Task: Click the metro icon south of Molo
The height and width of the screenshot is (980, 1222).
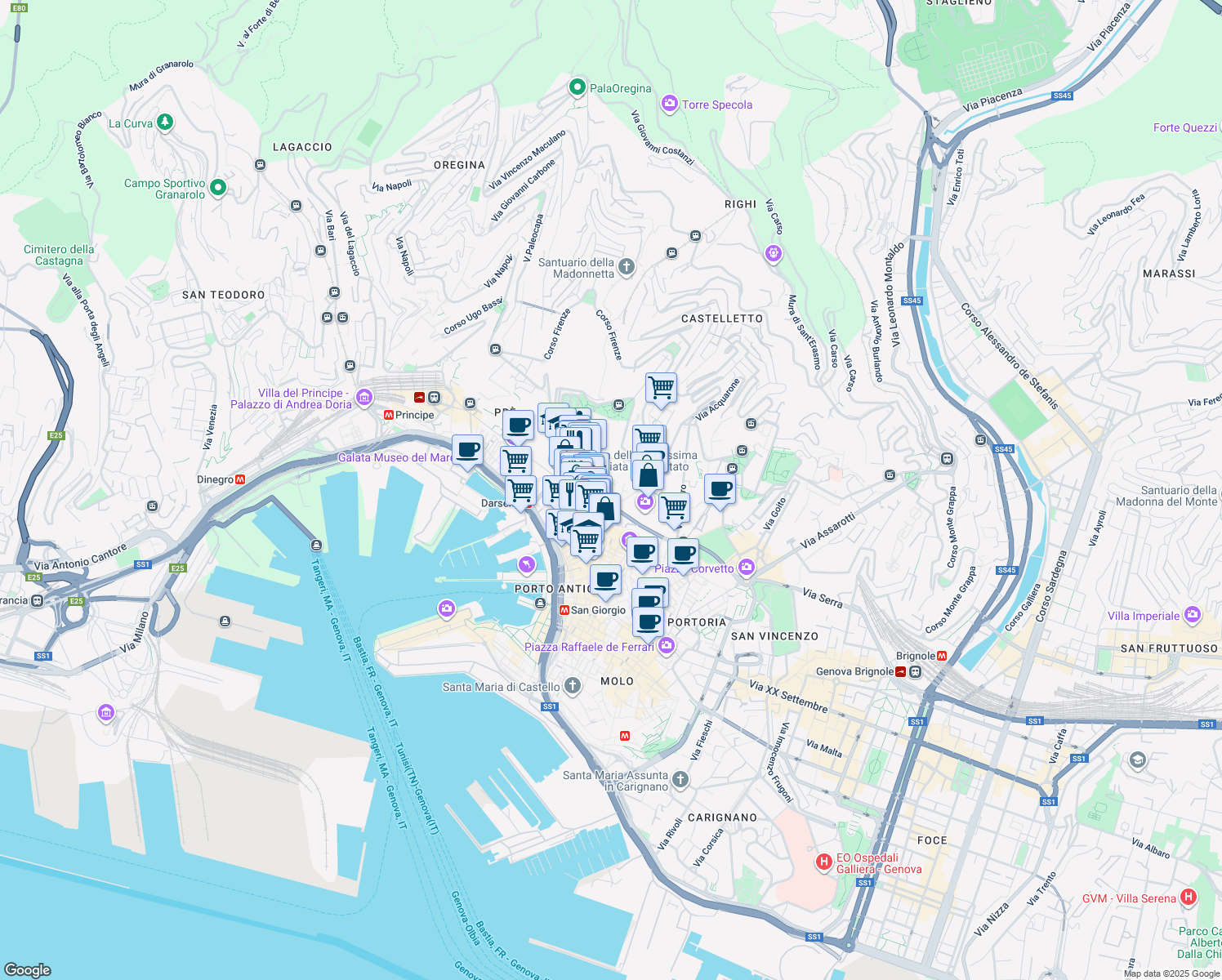Action: (625, 736)
